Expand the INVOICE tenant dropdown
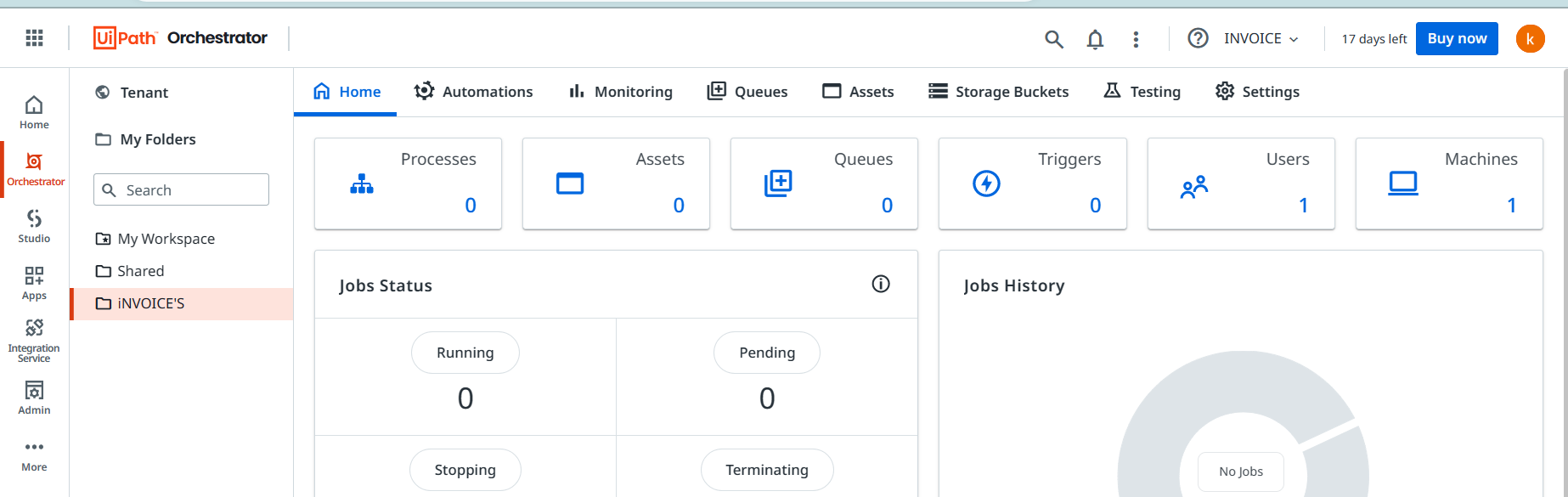 (1261, 38)
